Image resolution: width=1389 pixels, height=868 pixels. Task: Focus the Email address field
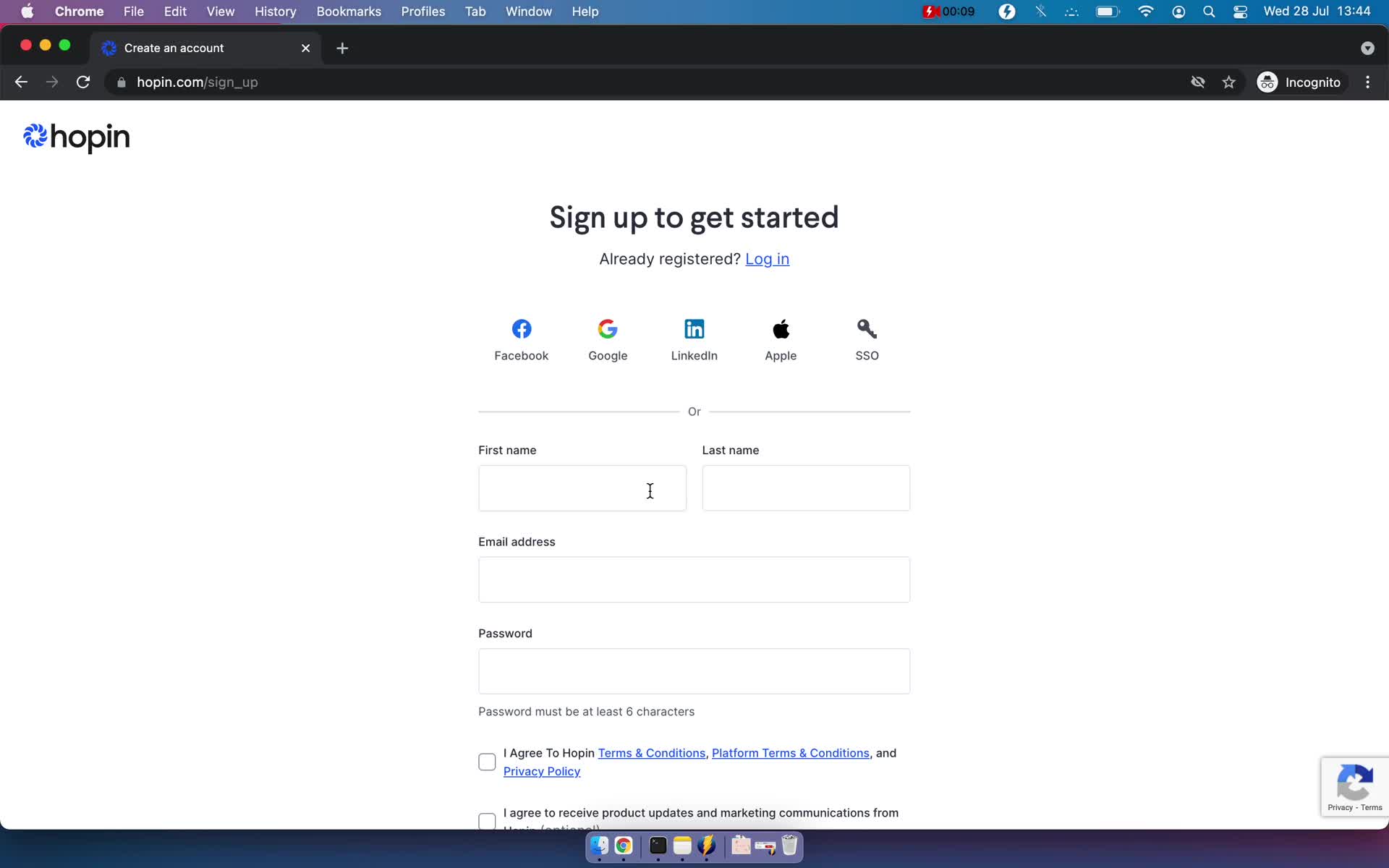[694, 579]
